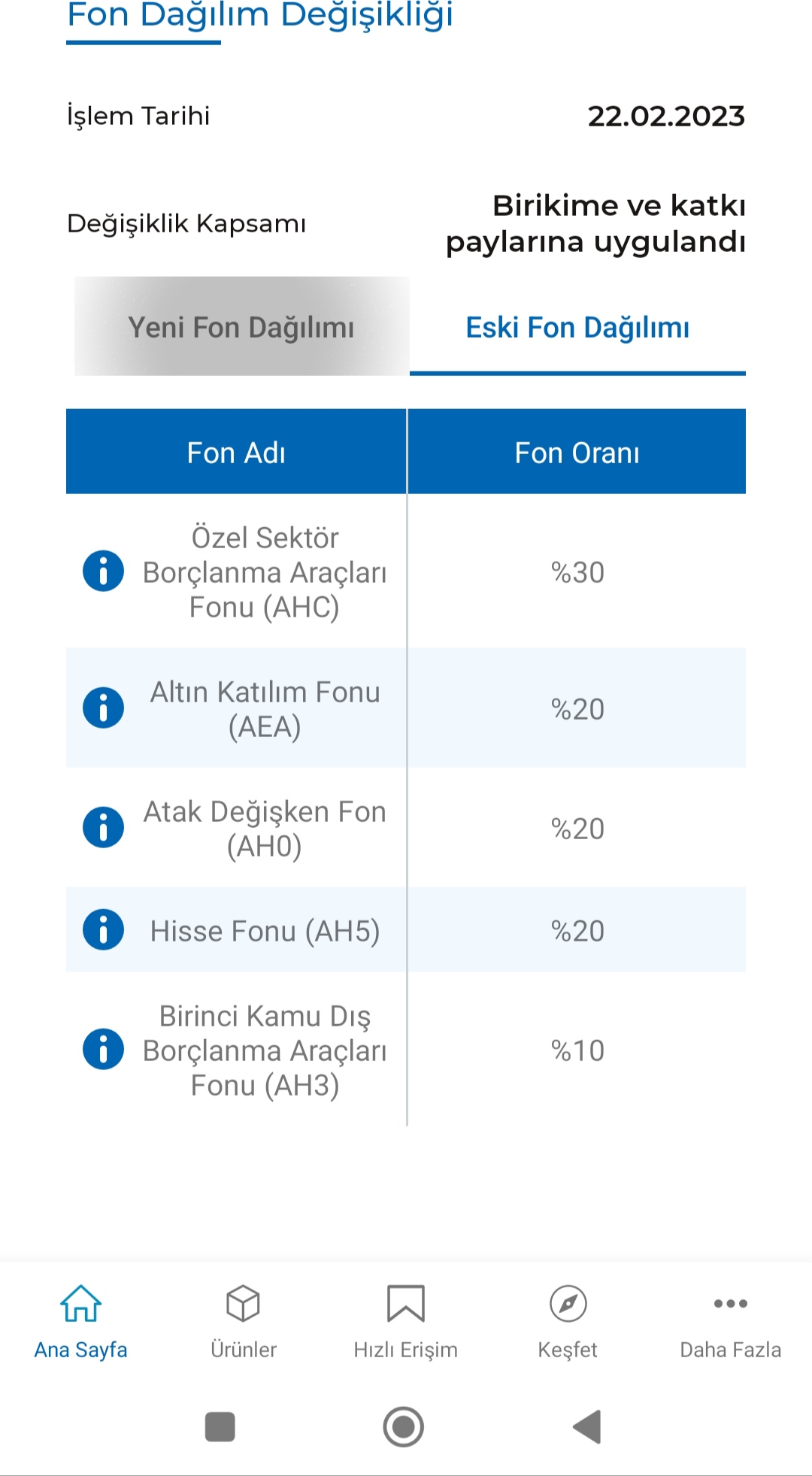Viewport: 812px width, 1476px height.
Task: Open Hızlı Erişim bookmark icon
Action: [x=406, y=1303]
